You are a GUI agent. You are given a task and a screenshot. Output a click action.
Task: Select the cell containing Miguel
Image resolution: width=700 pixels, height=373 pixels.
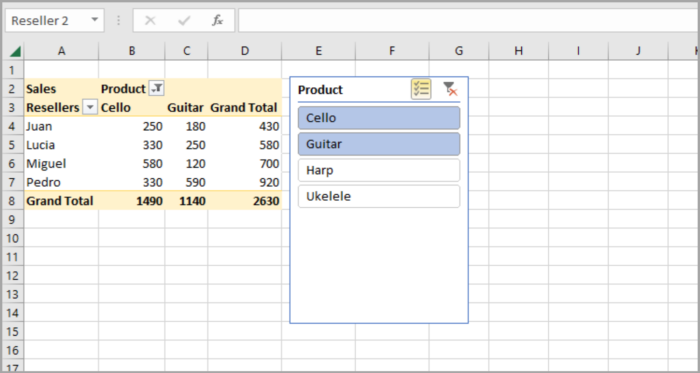point(62,164)
